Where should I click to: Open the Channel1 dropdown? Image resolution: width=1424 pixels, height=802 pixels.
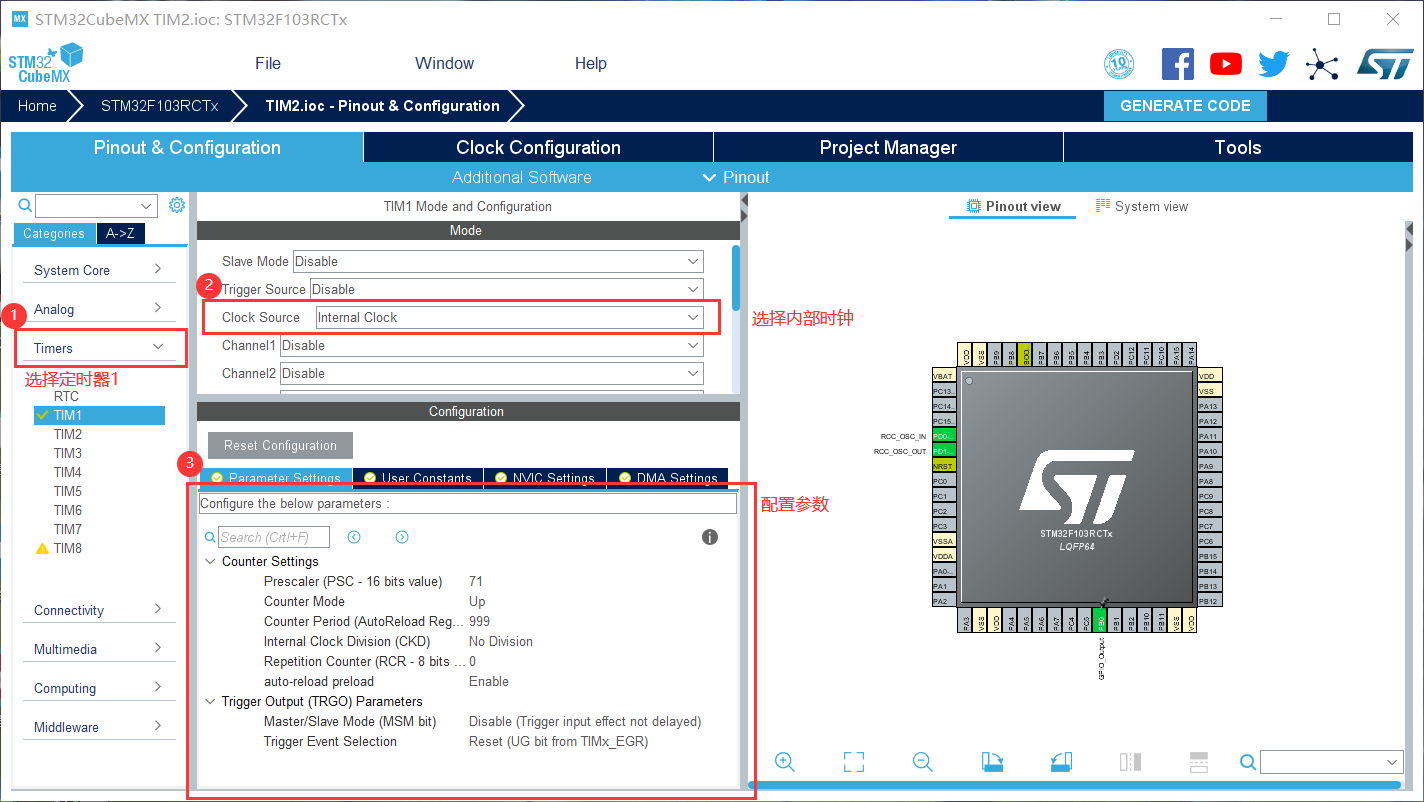point(492,345)
